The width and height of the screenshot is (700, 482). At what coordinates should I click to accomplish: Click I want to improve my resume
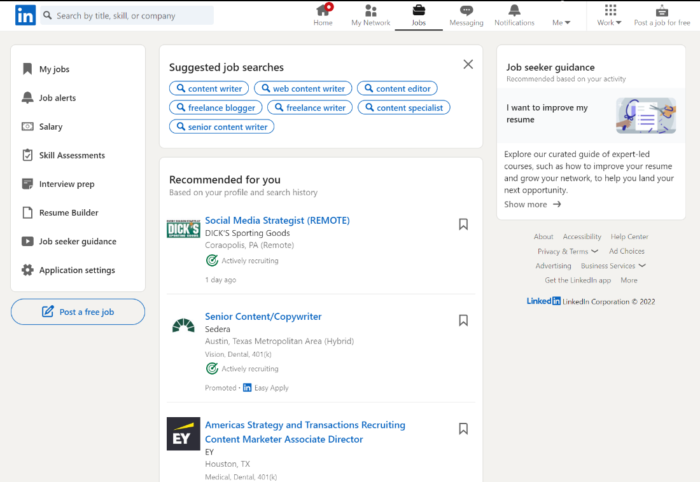point(547,113)
